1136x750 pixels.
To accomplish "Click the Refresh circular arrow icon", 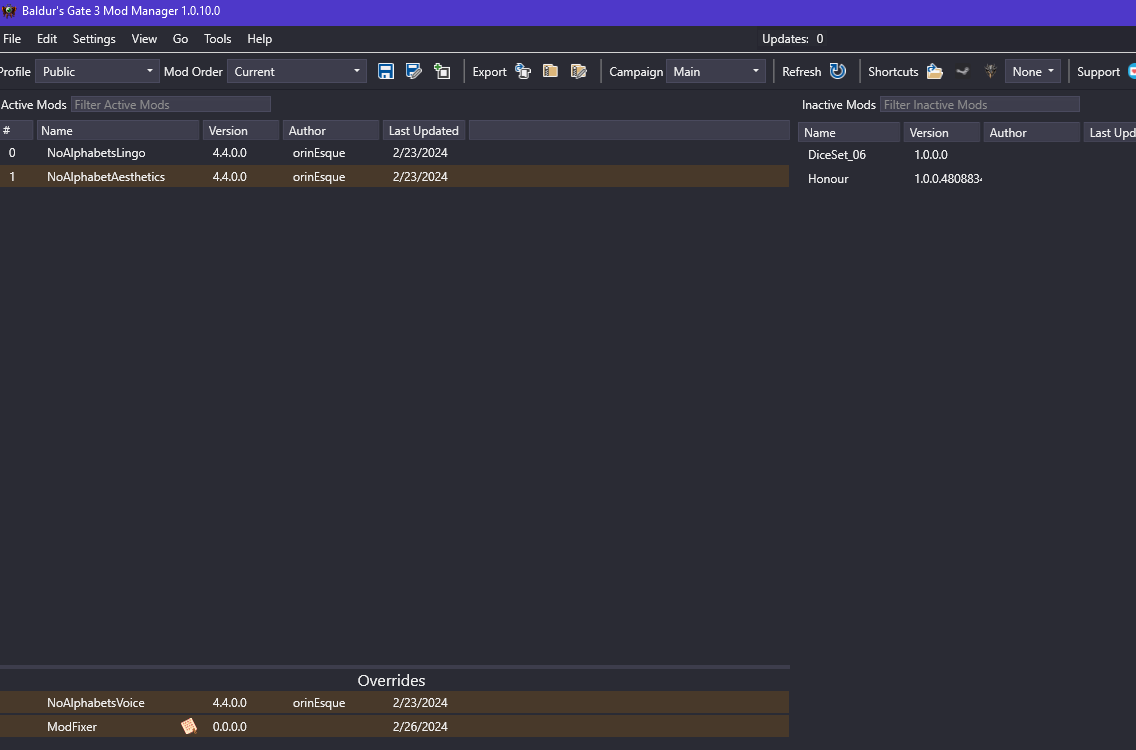I will (x=838, y=71).
